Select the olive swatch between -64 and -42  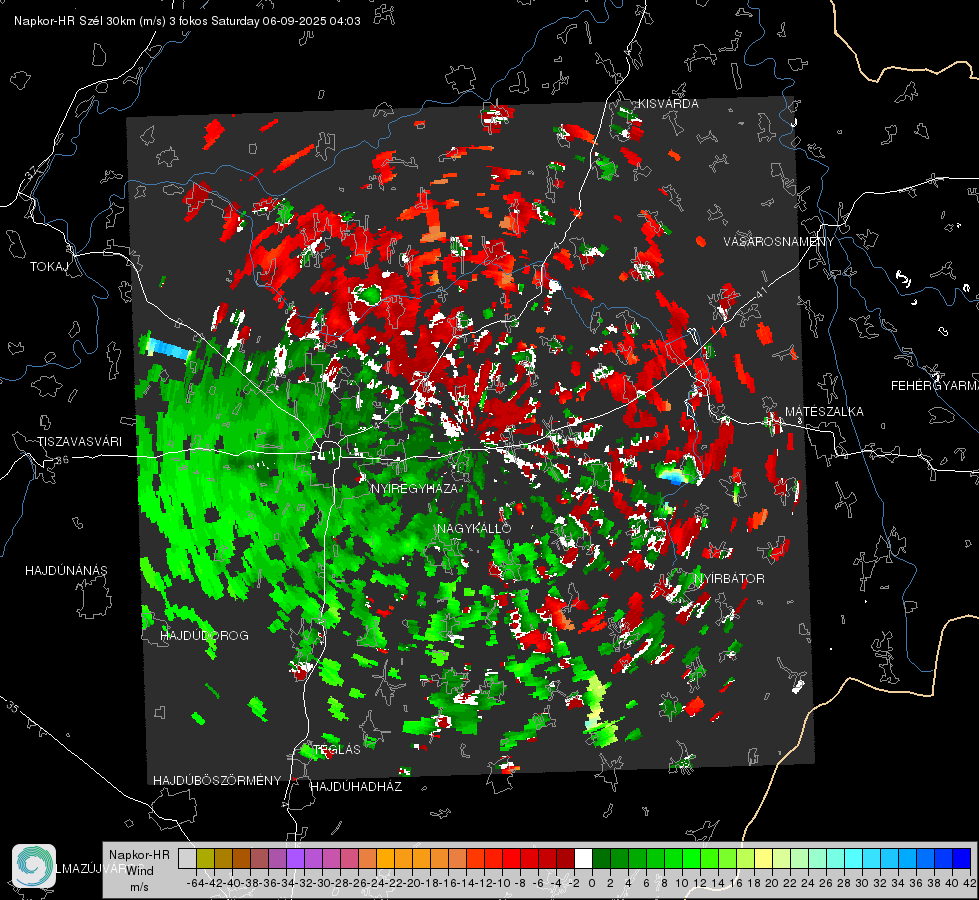pos(205,858)
